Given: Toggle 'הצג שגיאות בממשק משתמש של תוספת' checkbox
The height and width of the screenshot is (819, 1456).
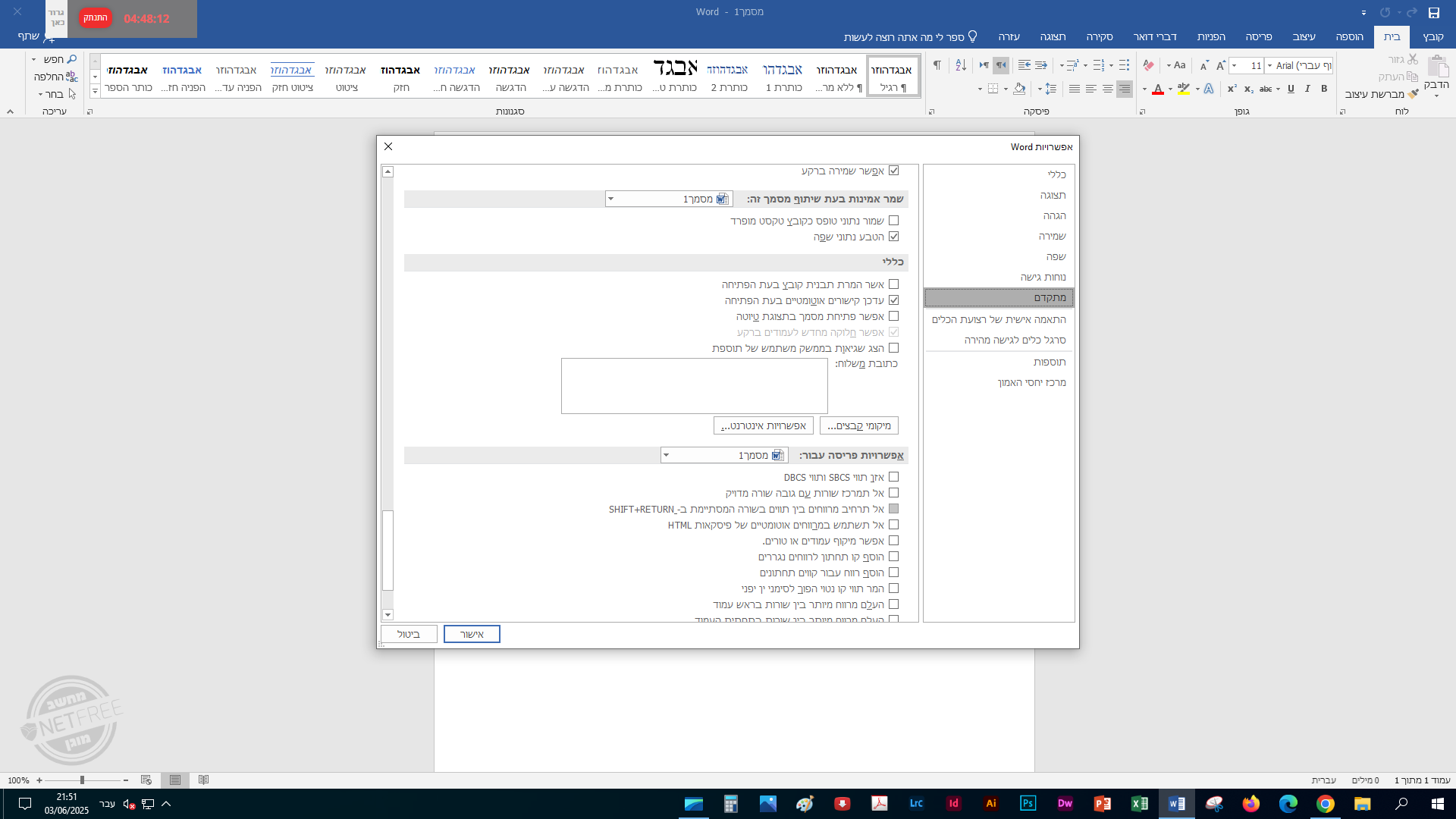Looking at the screenshot, I should 894,348.
